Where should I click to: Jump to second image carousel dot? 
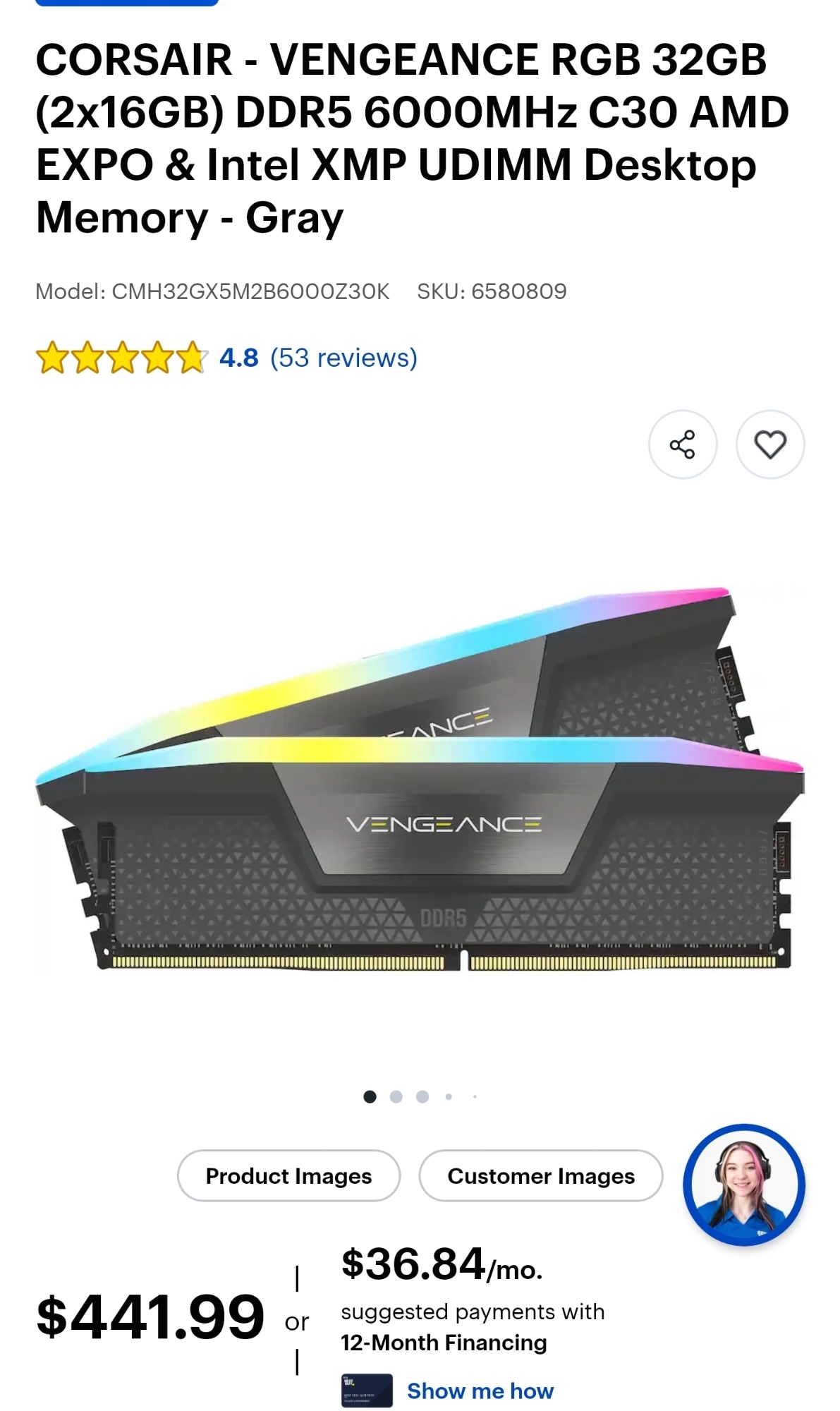pyautogui.click(x=396, y=1096)
